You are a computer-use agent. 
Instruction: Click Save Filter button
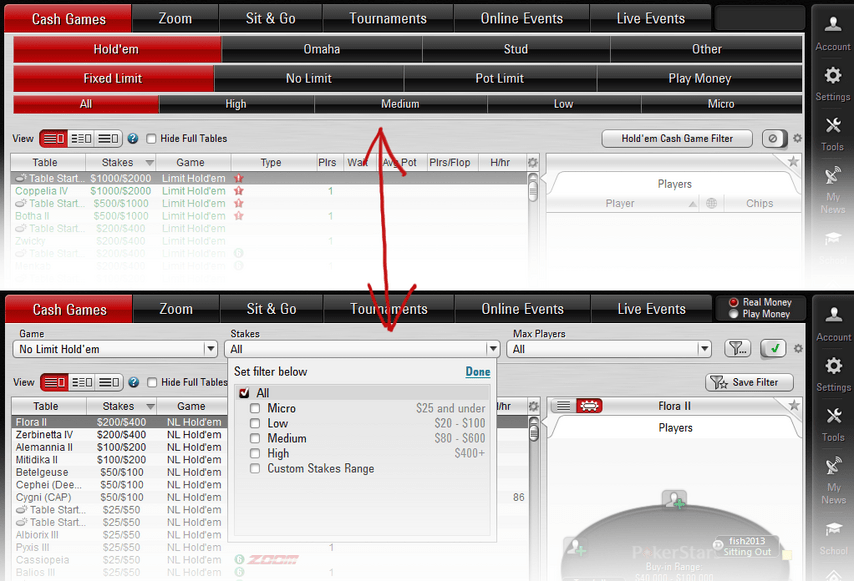tap(749, 382)
